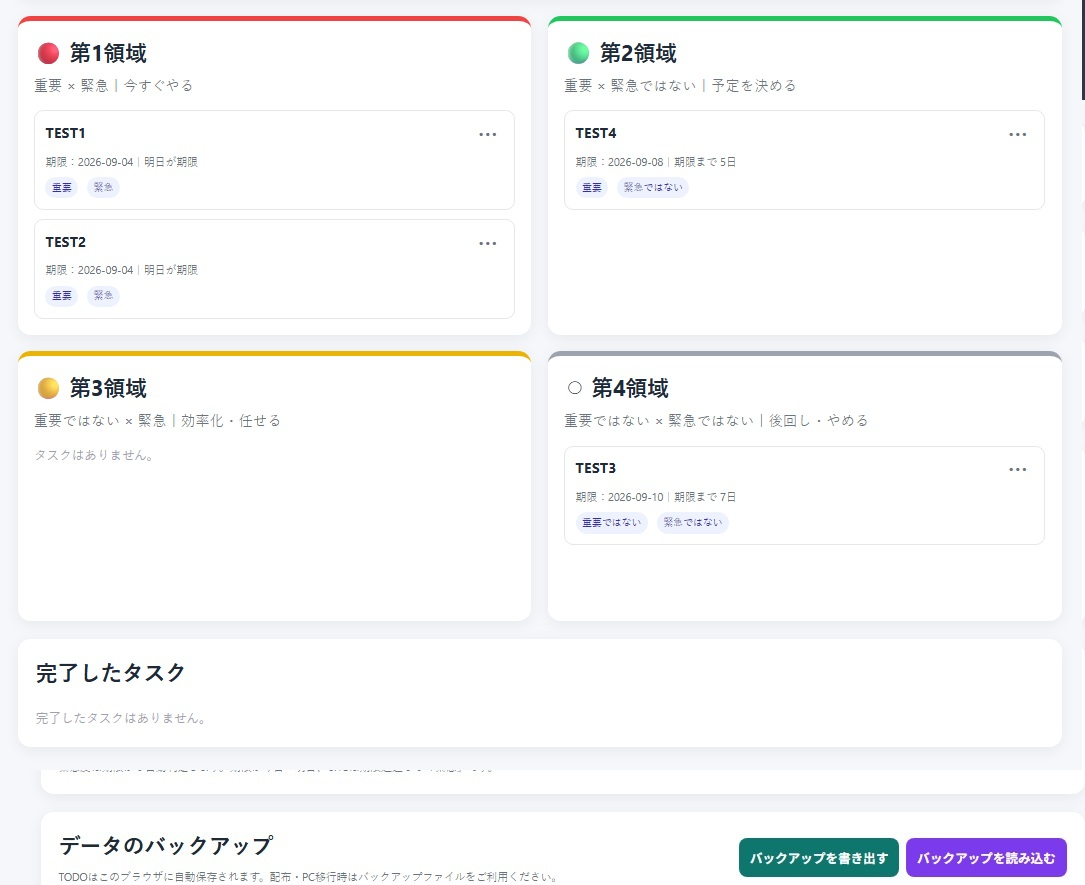Viewport: 1085px width, 885px height.
Task: Click TEST1 deadline text 2026-09-04
Action: click(105, 162)
